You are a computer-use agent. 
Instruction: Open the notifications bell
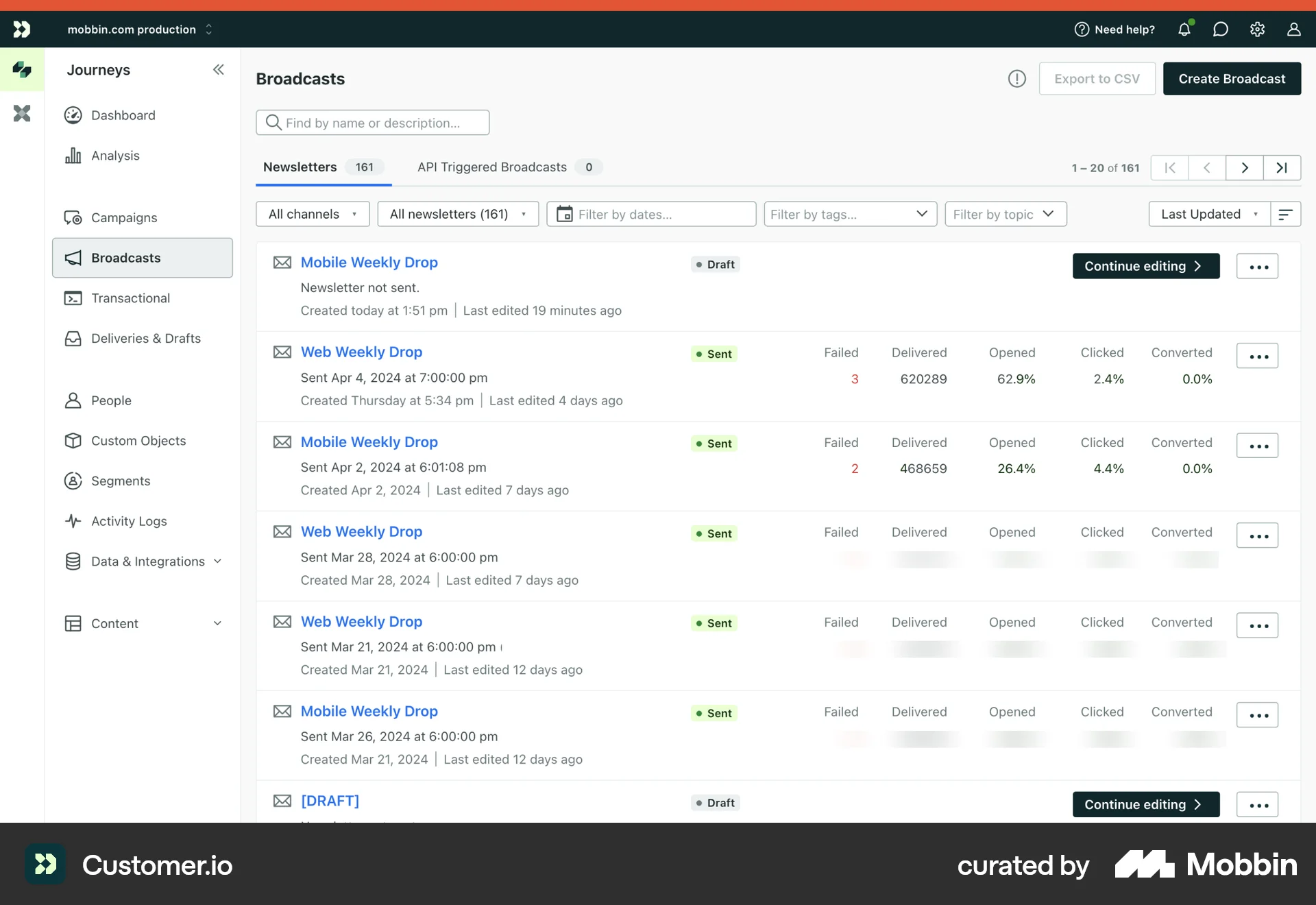point(1184,29)
